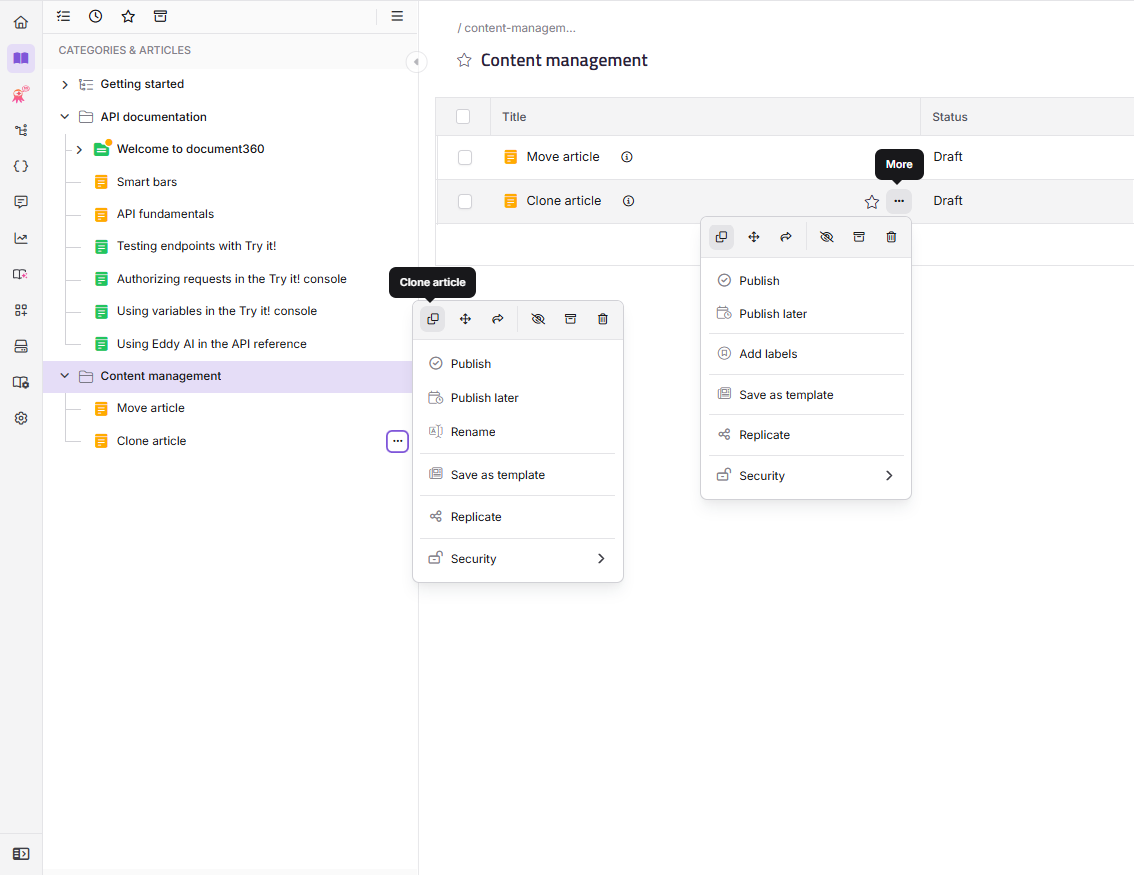Open Security submenu in table row menu

point(806,475)
